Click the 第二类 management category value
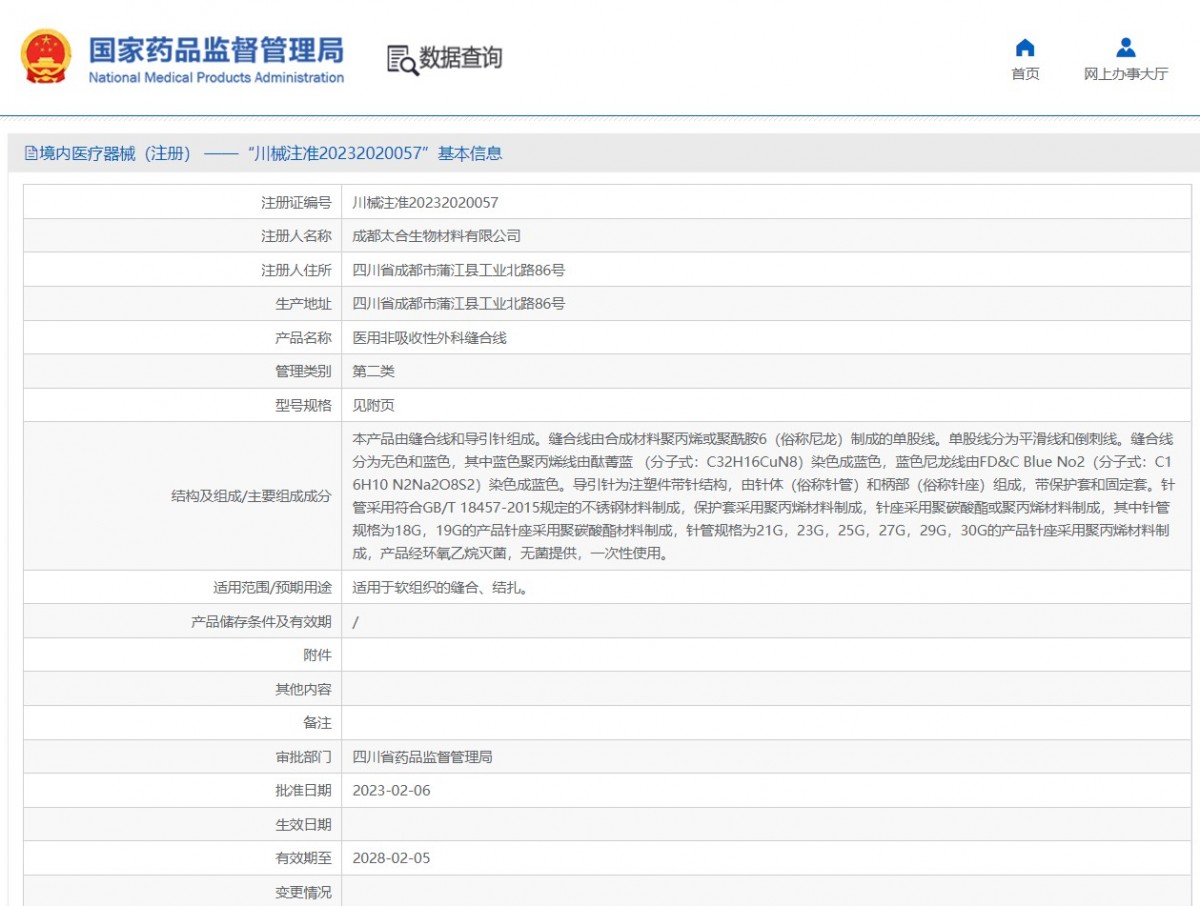This screenshot has height=906, width=1200. (x=374, y=371)
